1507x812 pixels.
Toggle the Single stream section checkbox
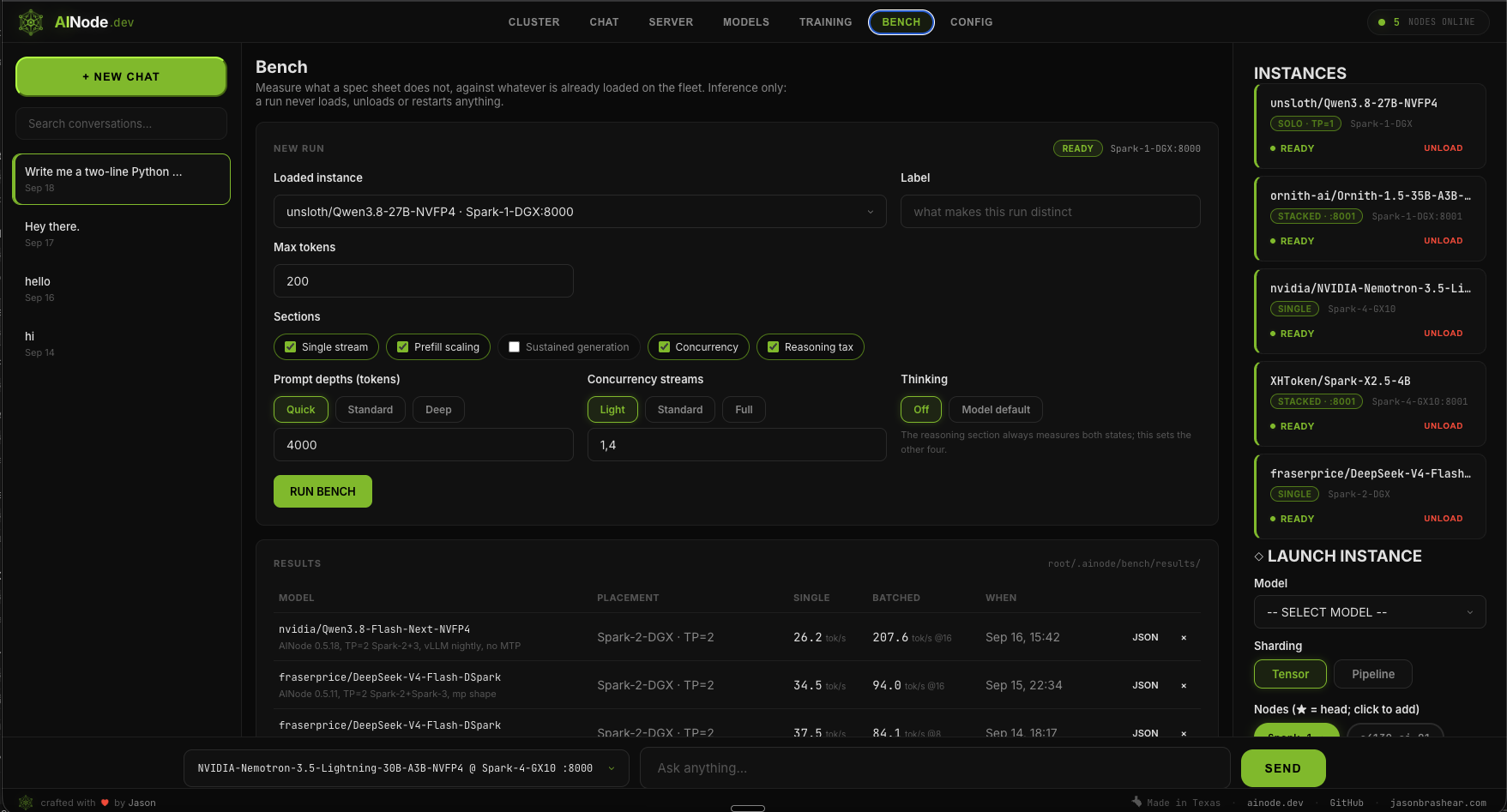[291, 347]
